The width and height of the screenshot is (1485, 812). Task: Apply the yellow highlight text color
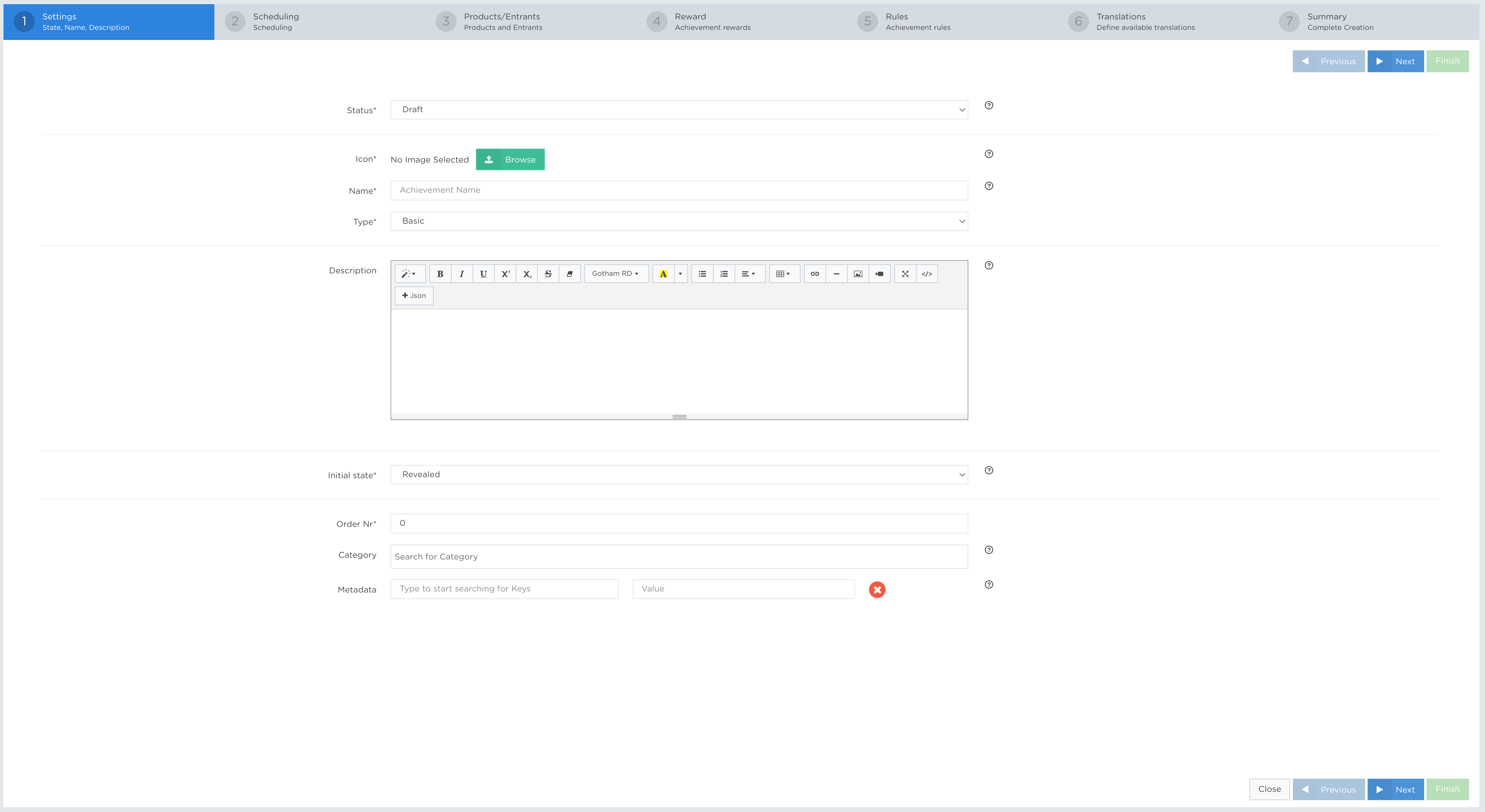664,274
